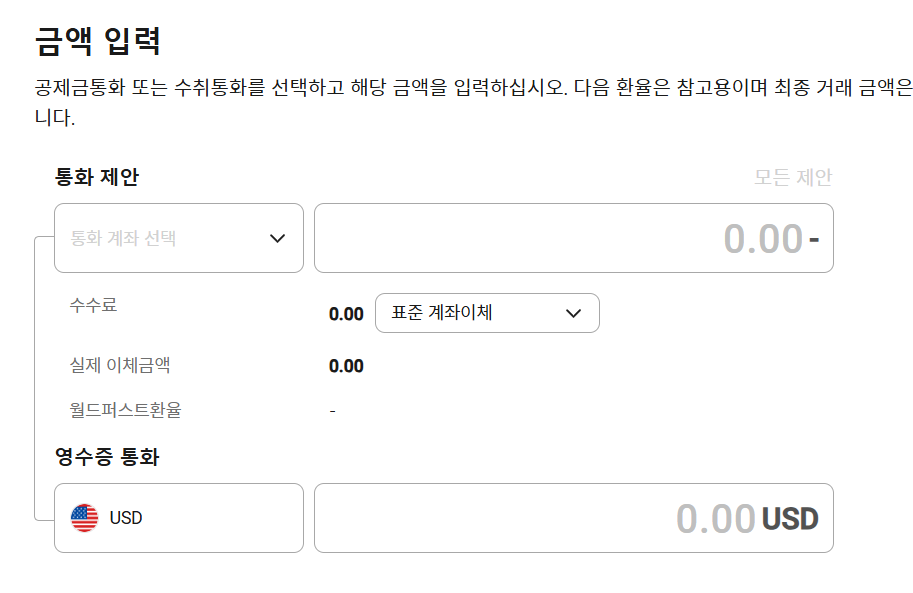This screenshot has height=593, width=913.
Task: Click the chevron in the 통화 계좌 선택 box
Action: [277, 238]
